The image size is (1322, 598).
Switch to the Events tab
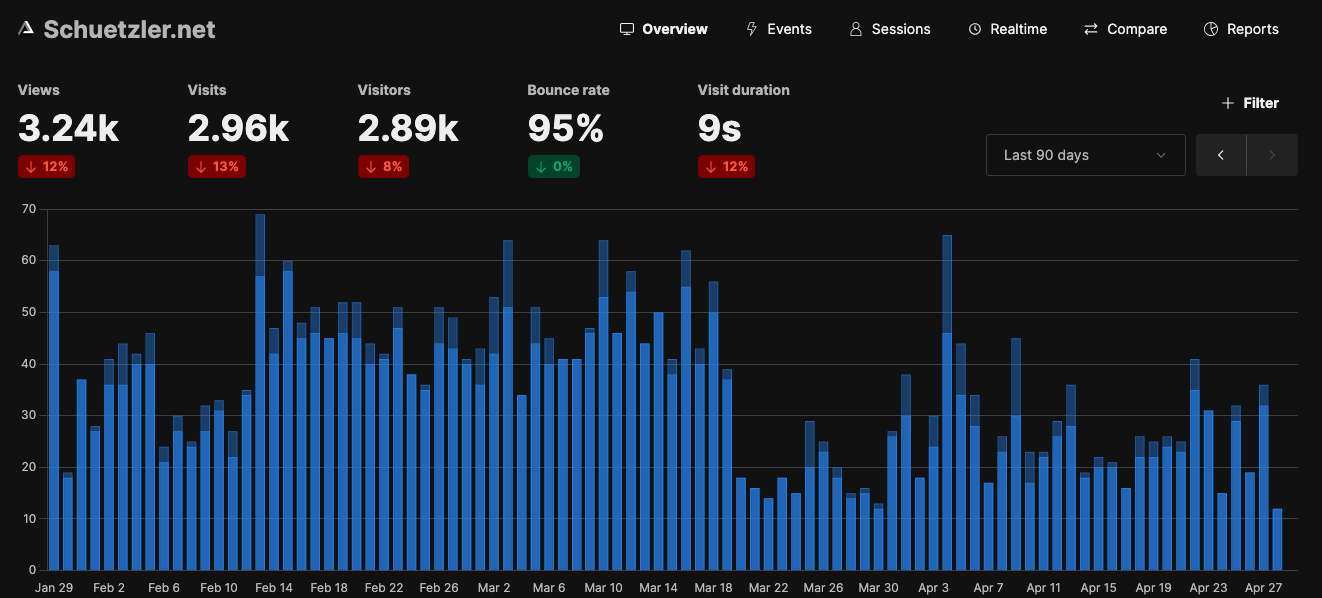pyautogui.click(x=789, y=29)
